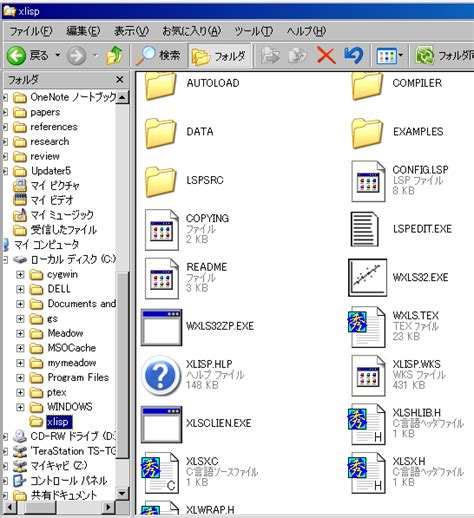Expand the MSOCache tree node

[20, 348]
